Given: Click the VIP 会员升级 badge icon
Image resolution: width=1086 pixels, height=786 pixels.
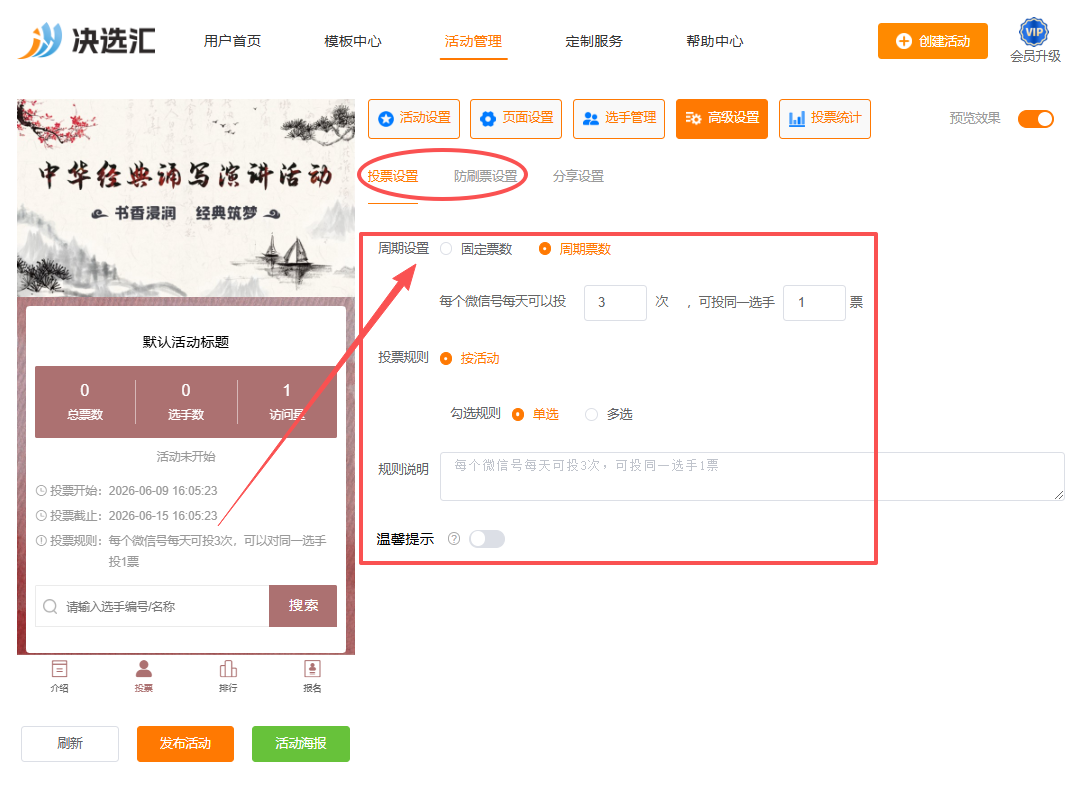Looking at the screenshot, I should (x=1034, y=32).
